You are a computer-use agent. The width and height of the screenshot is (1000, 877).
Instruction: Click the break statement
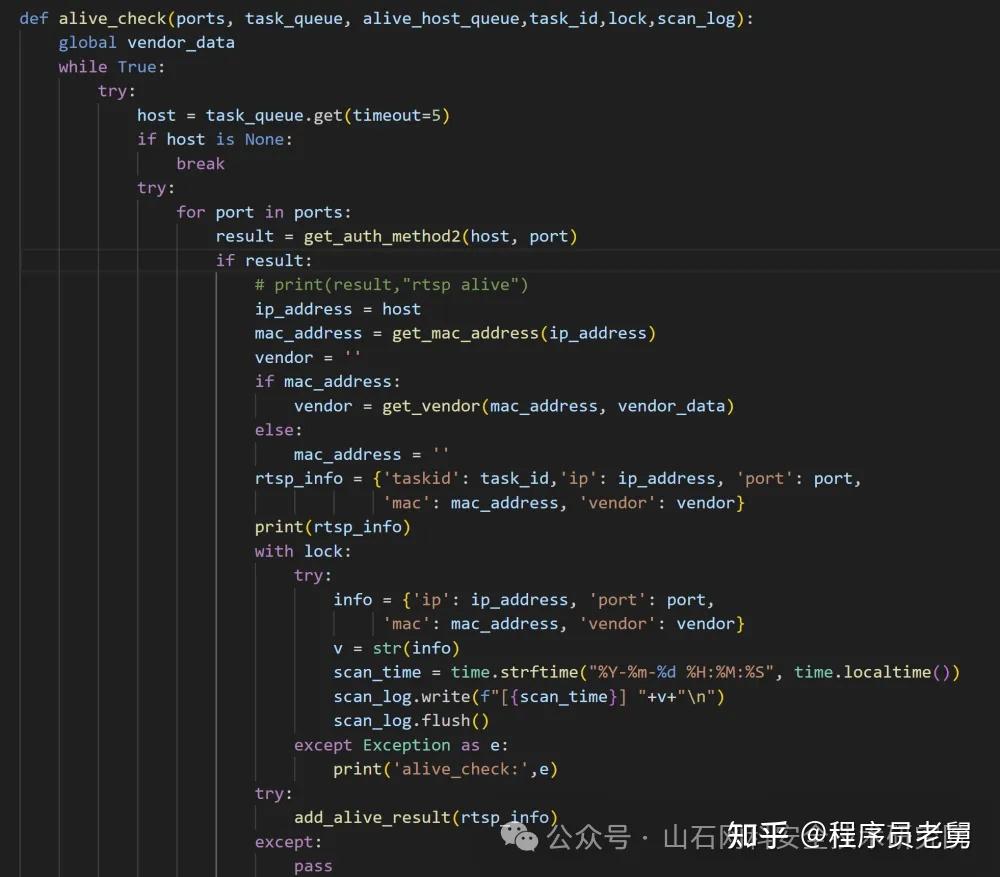(x=200, y=163)
